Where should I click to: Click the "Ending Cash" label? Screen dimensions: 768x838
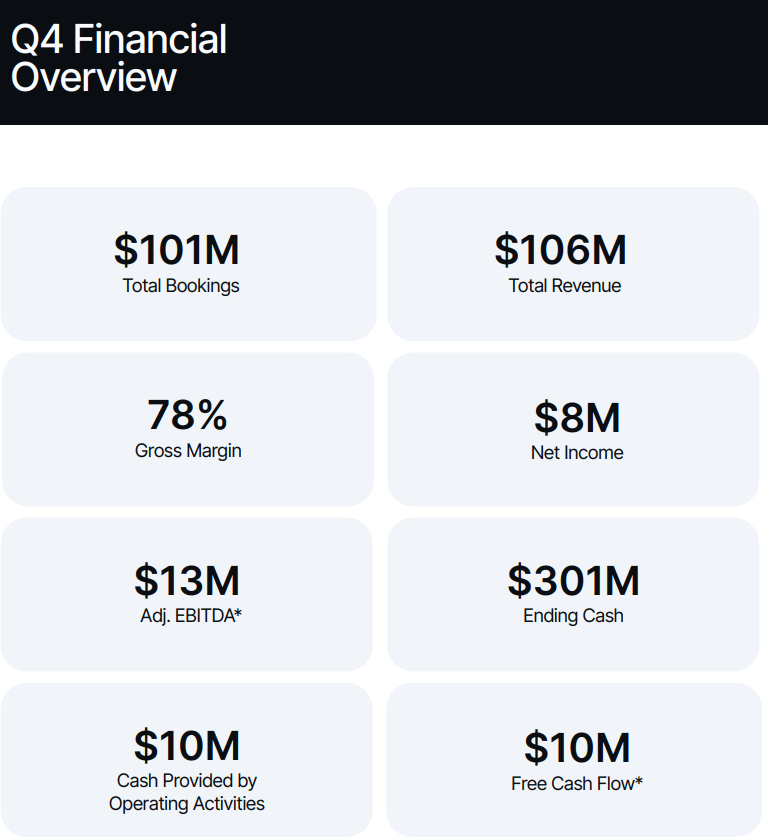(573, 616)
